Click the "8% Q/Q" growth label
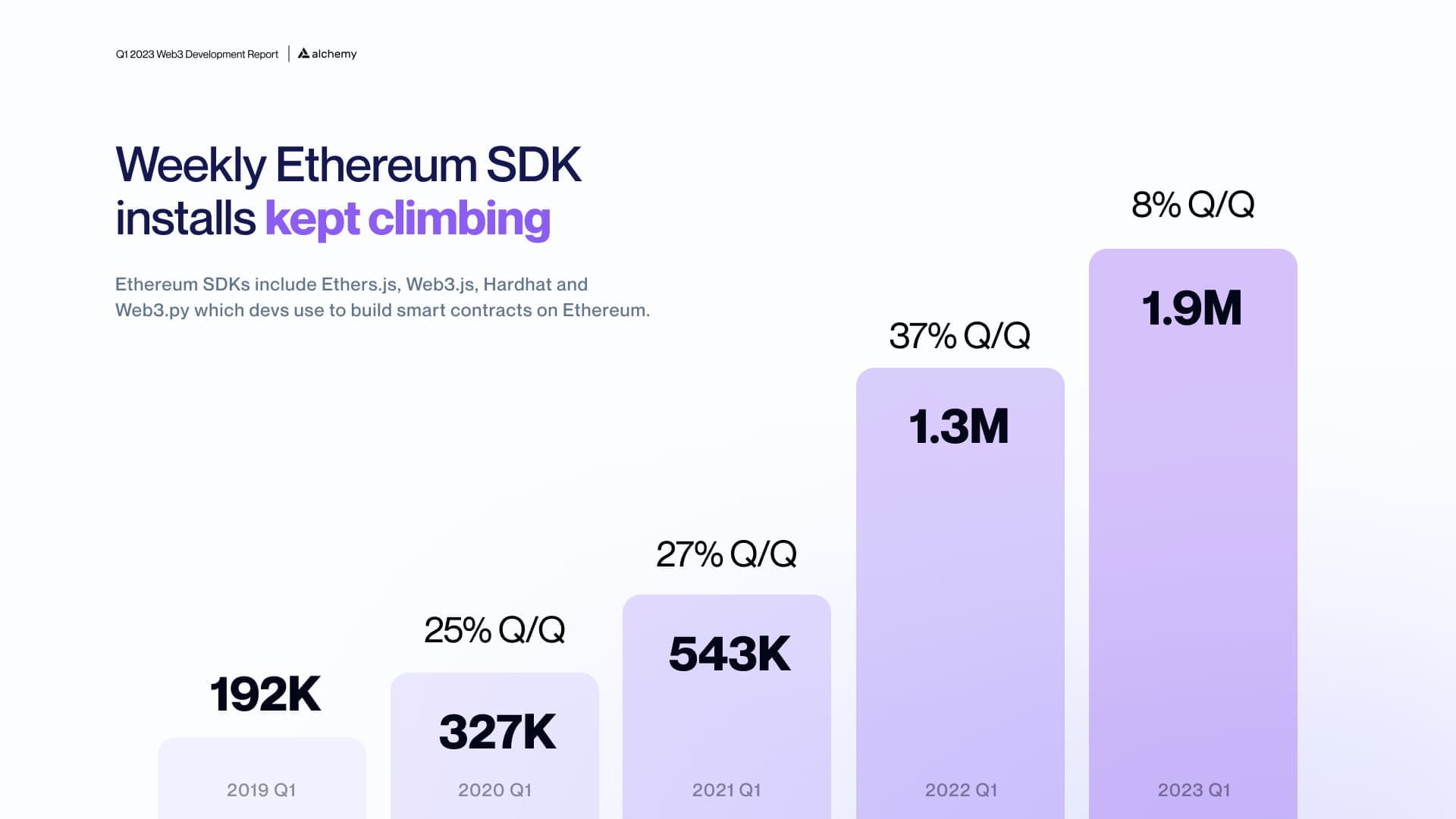 click(1193, 205)
